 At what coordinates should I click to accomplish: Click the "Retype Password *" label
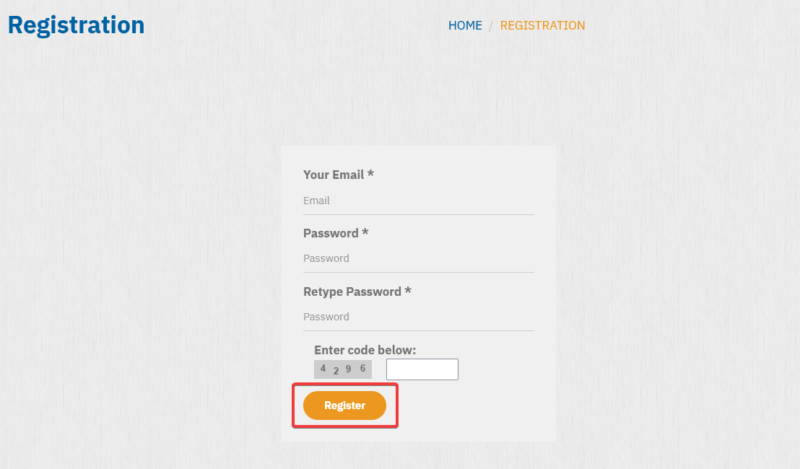pyautogui.click(x=357, y=291)
